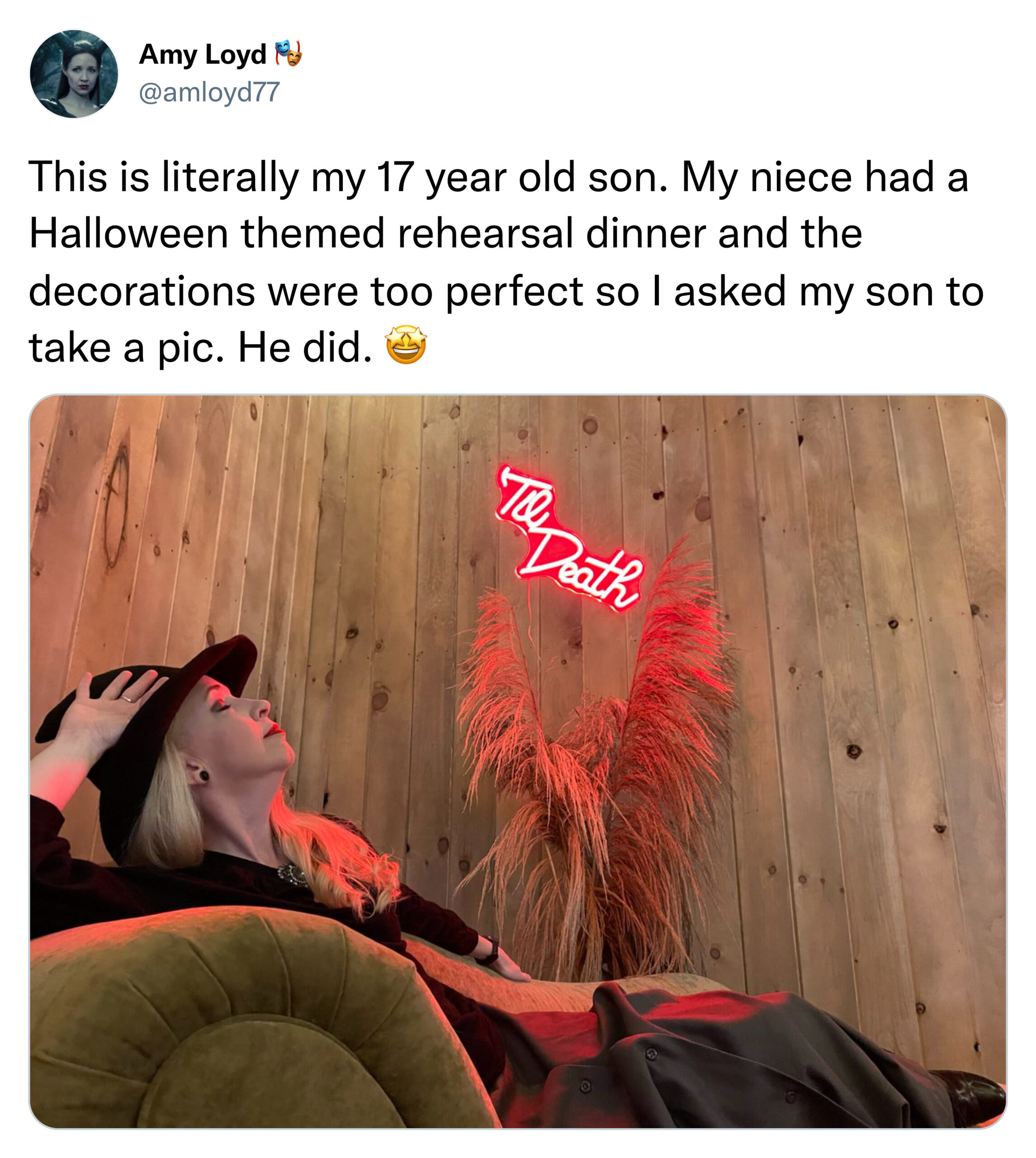Click the ring on the raised hand
Viewport: 1036px width, 1158px height.
click(x=126, y=698)
